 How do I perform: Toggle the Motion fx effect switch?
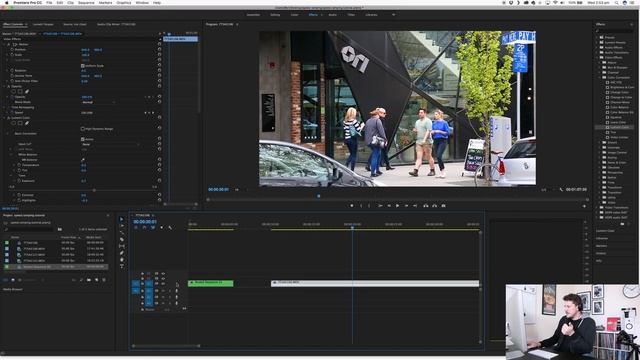tap(9, 44)
